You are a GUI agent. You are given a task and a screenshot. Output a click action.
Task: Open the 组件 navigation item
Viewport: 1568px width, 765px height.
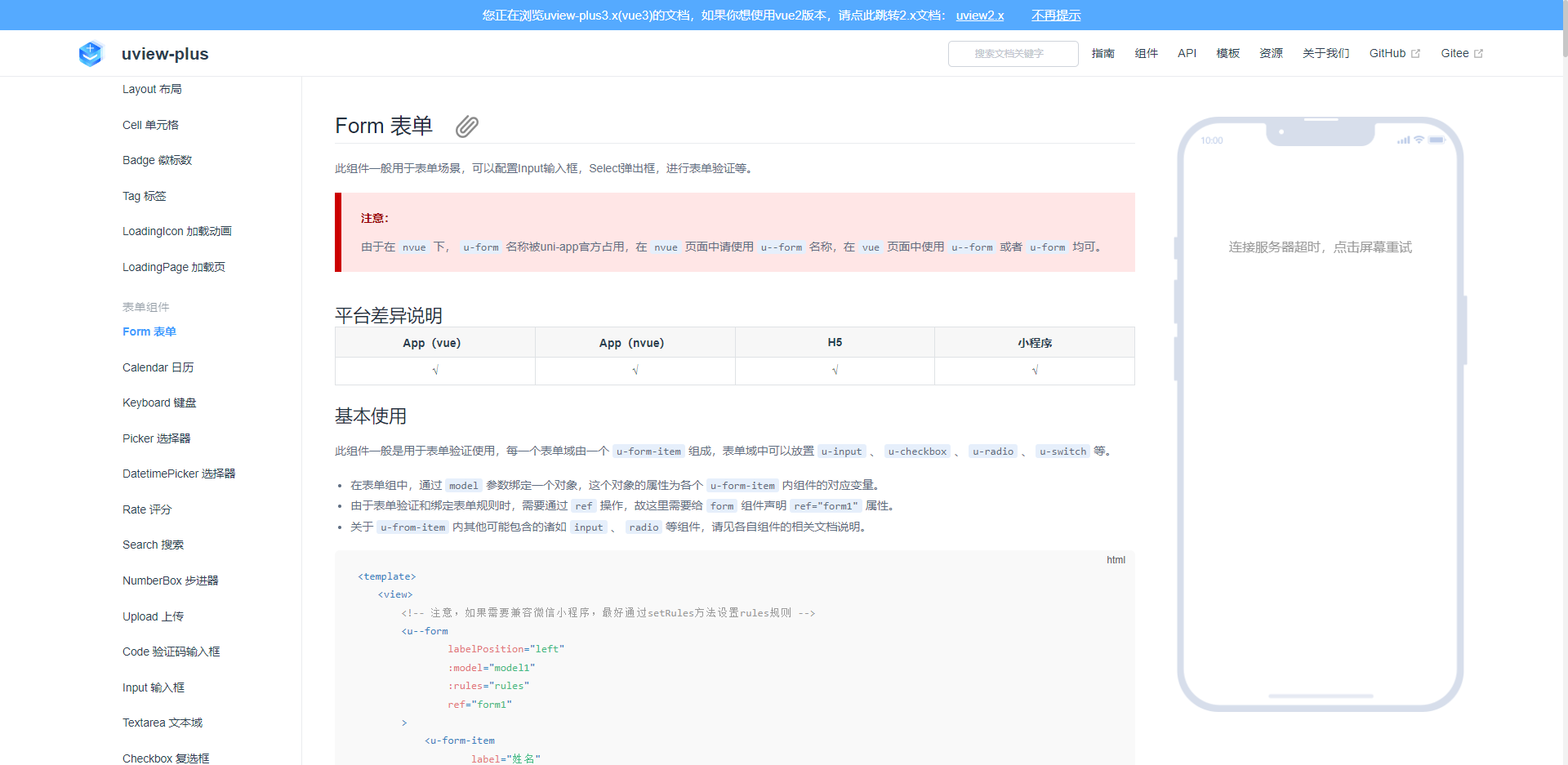(1146, 53)
